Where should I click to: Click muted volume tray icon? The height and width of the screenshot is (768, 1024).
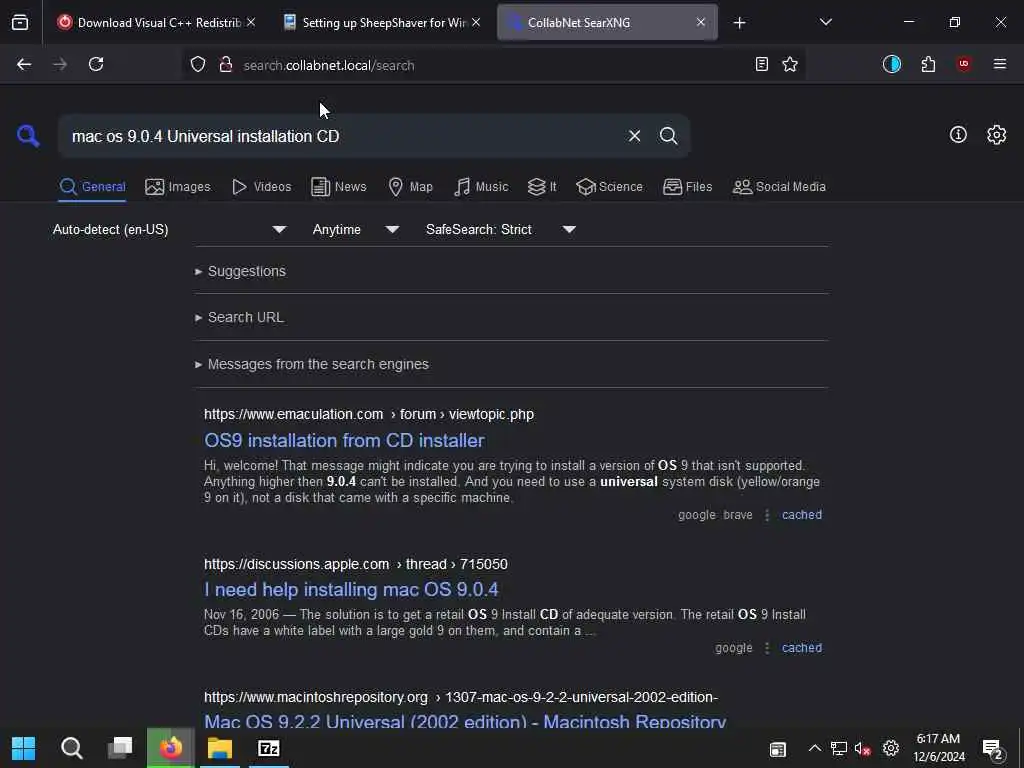[x=863, y=748]
